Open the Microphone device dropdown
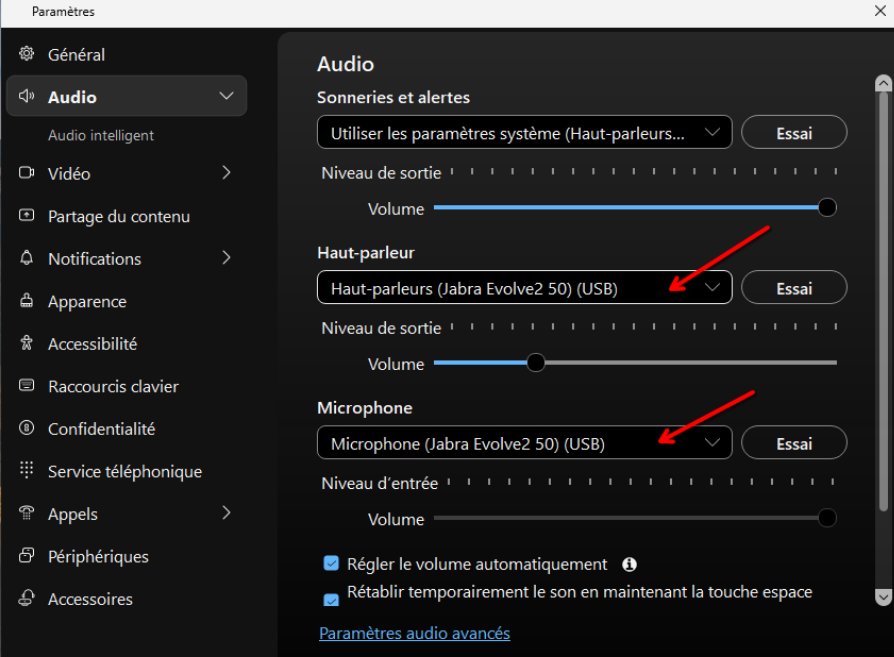The height and width of the screenshot is (657, 894). 525,443
